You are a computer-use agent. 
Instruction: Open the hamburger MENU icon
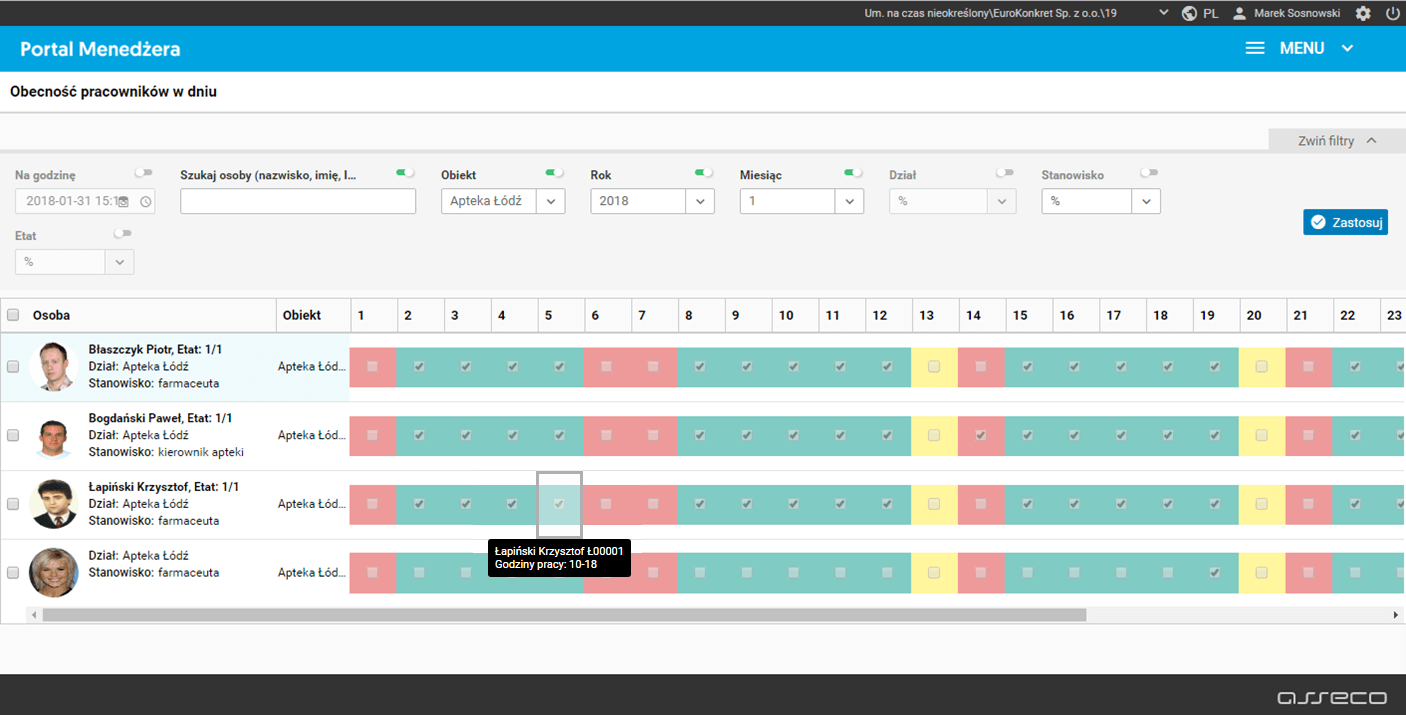pyautogui.click(x=1255, y=48)
